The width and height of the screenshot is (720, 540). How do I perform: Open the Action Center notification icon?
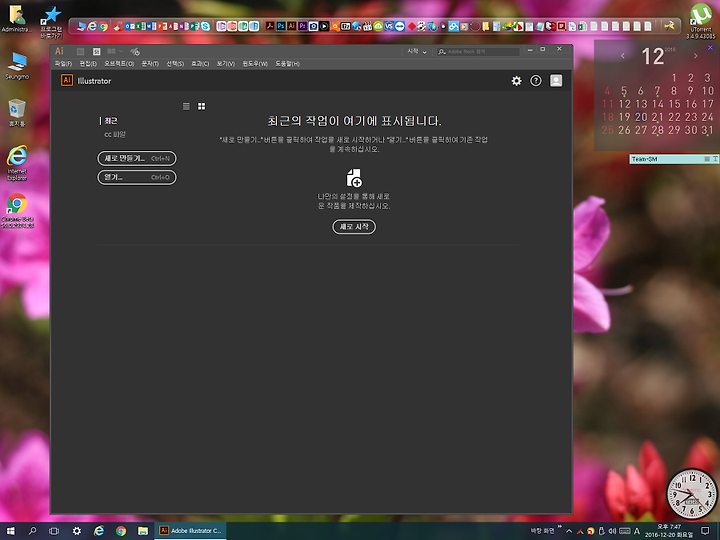pyautogui.click(x=705, y=531)
